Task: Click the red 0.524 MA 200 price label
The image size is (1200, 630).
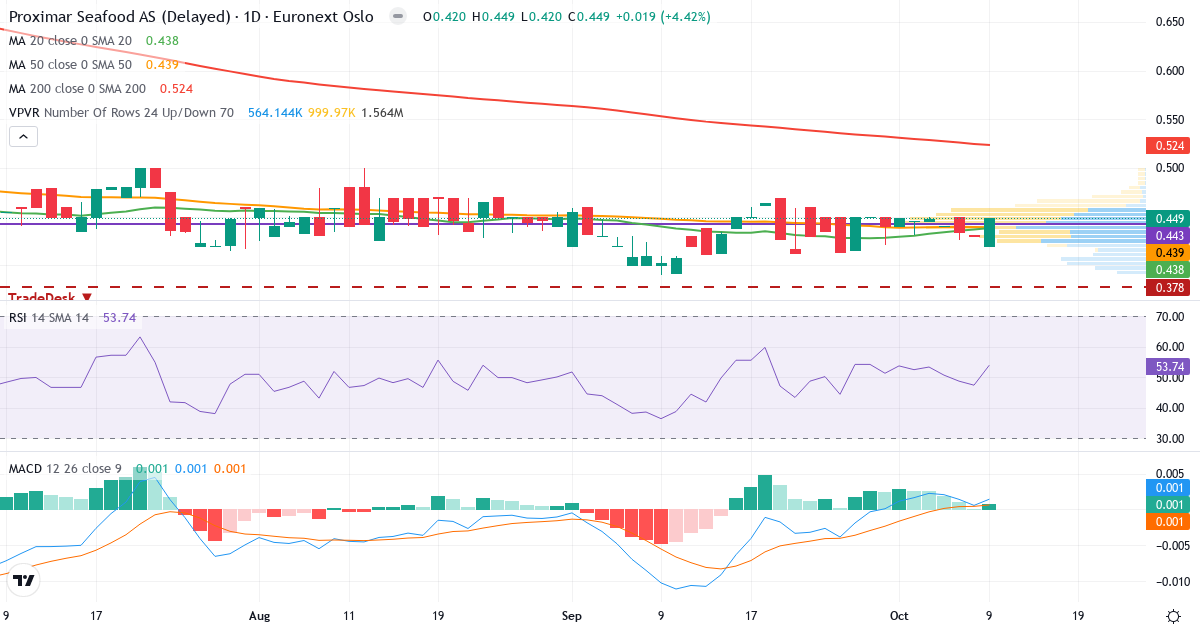Action: 1166,146
